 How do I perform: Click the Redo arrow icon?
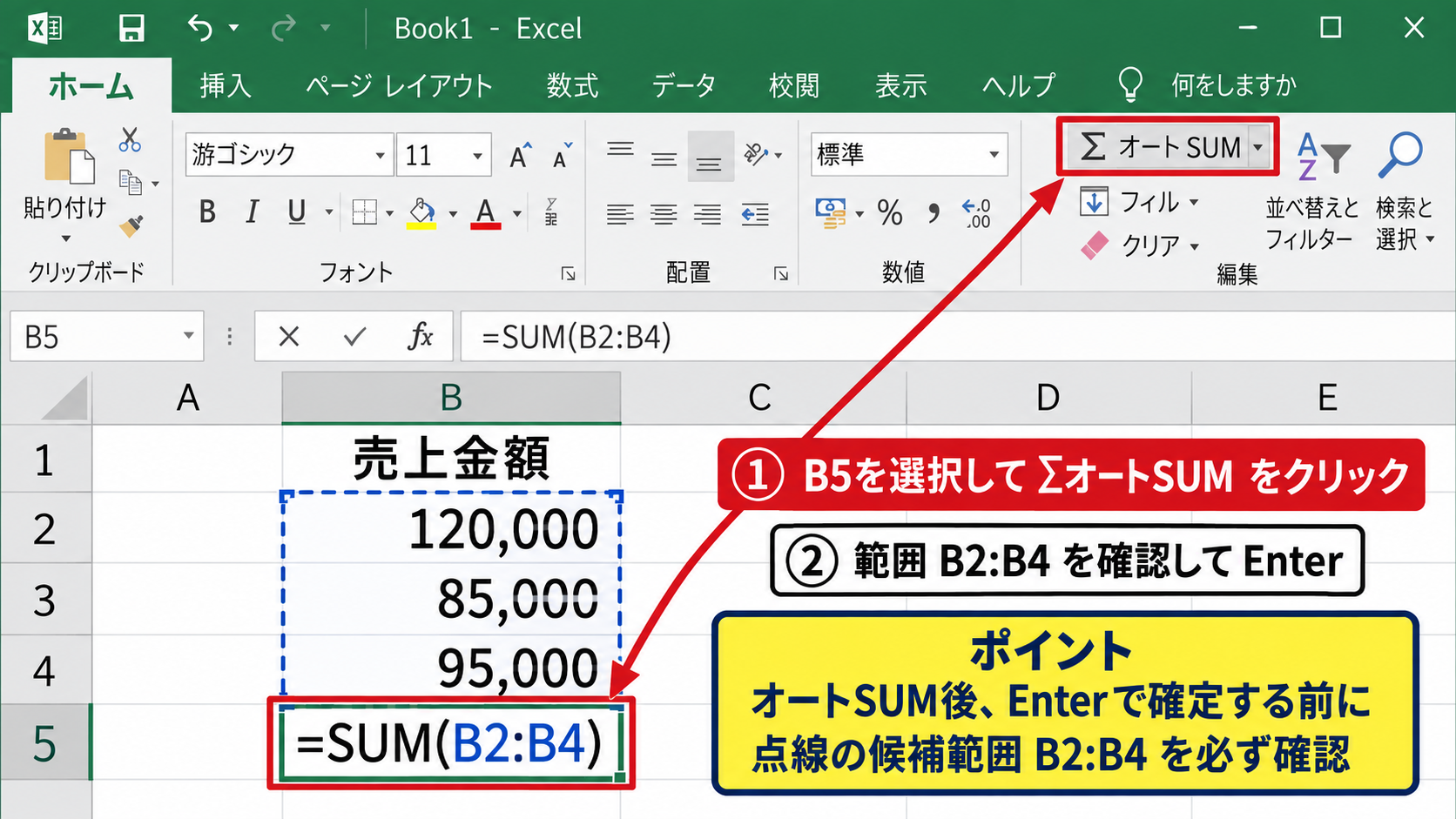pyautogui.click(x=283, y=28)
